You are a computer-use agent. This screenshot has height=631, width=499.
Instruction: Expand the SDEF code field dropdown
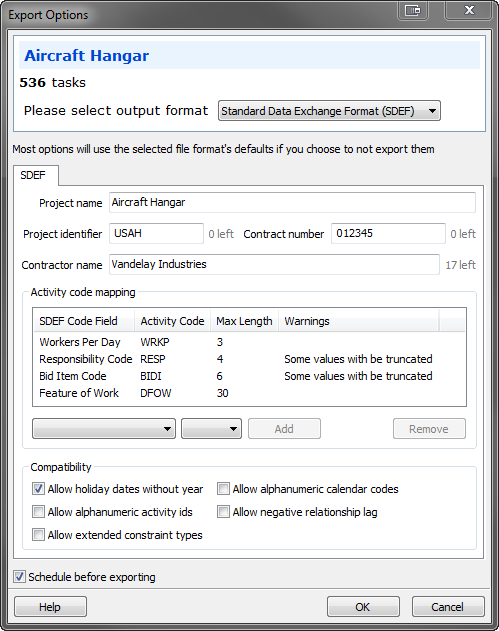tap(104, 429)
